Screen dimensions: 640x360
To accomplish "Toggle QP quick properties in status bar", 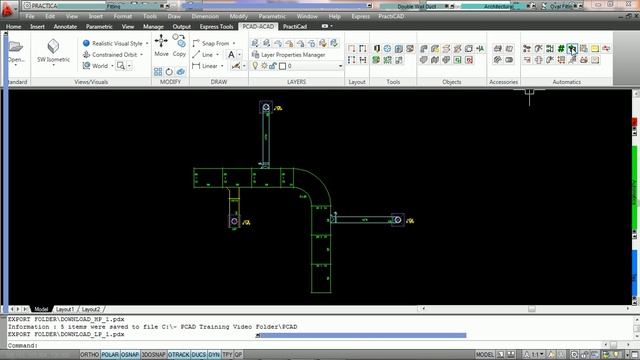I will (238, 355).
